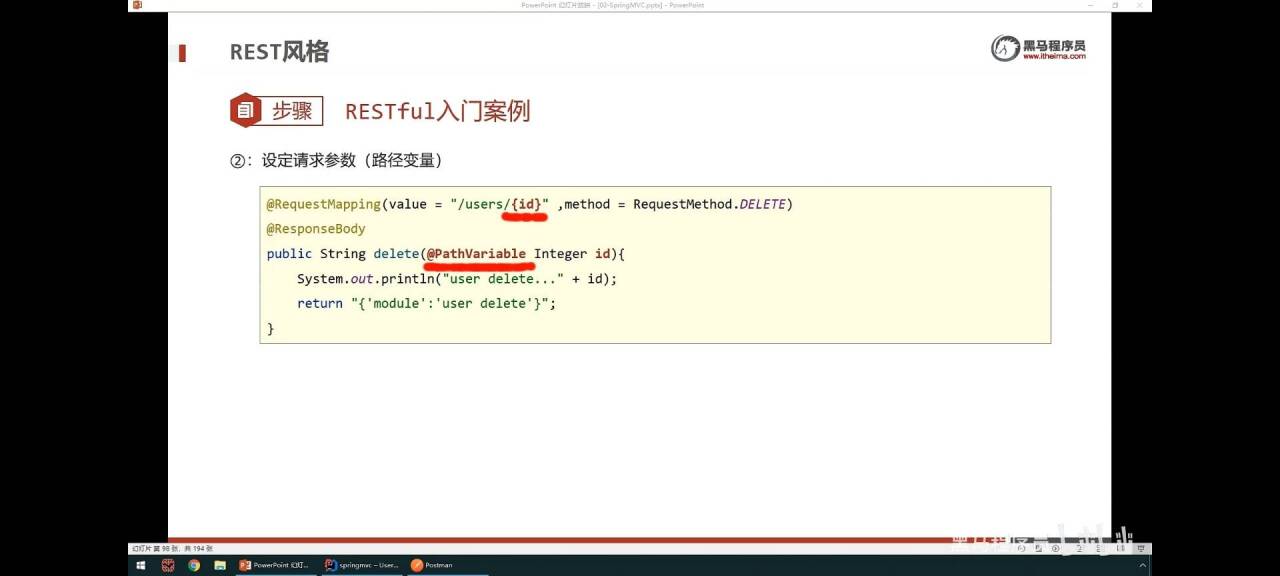Click the return statement line in the code

point(426,303)
